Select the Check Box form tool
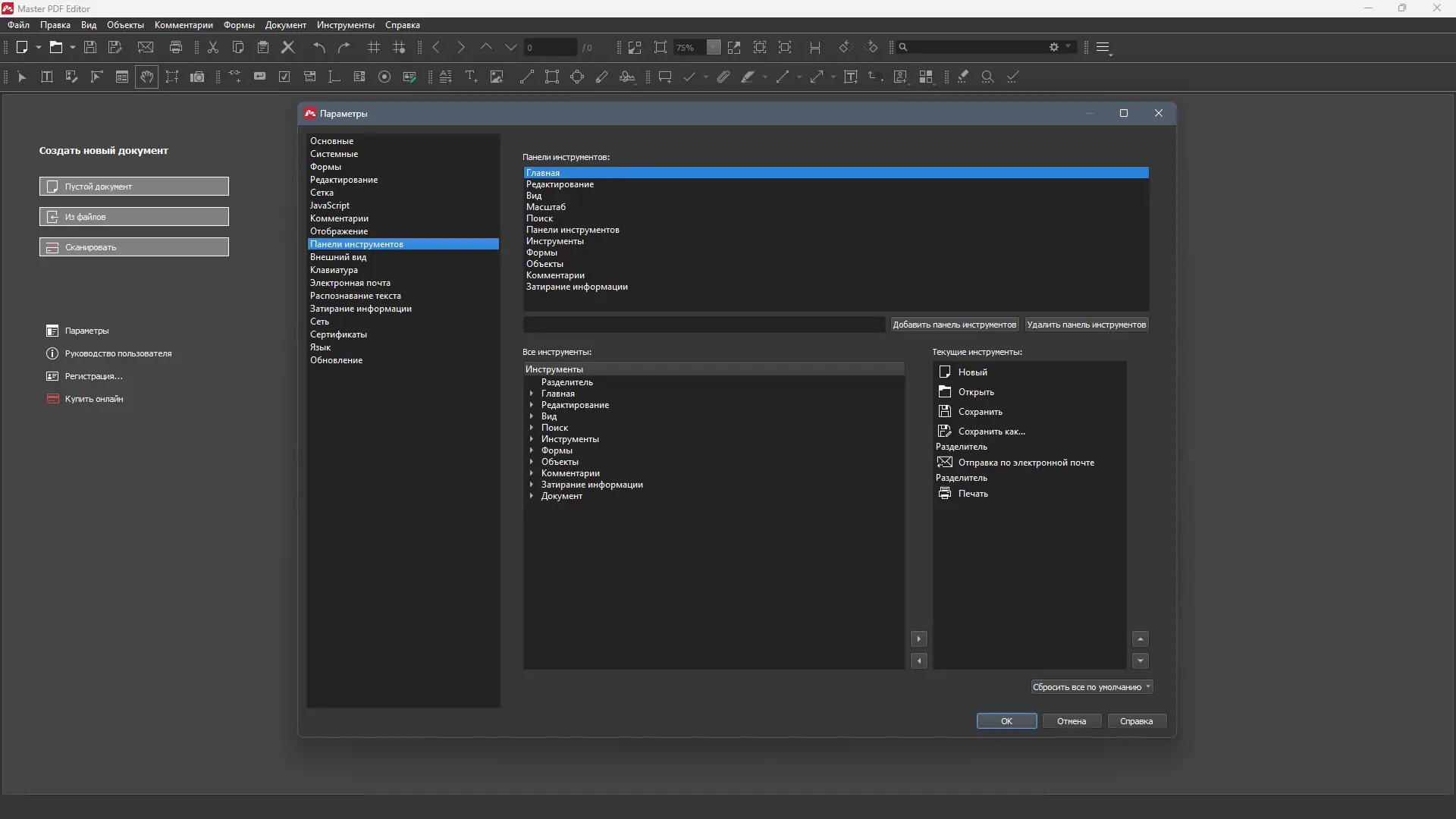Image resolution: width=1456 pixels, height=819 pixels. pos(284,77)
